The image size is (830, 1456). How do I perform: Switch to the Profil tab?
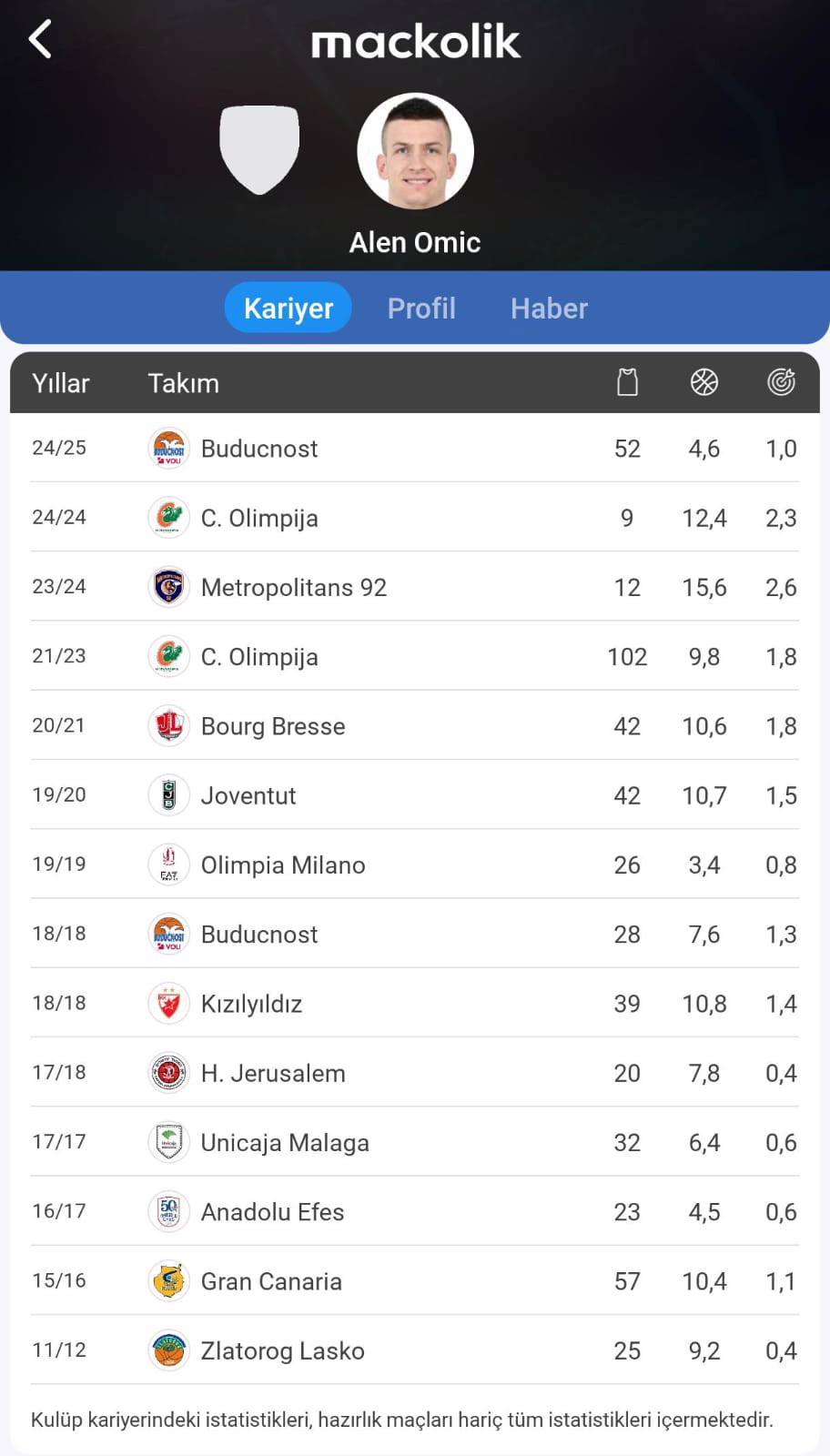click(421, 308)
